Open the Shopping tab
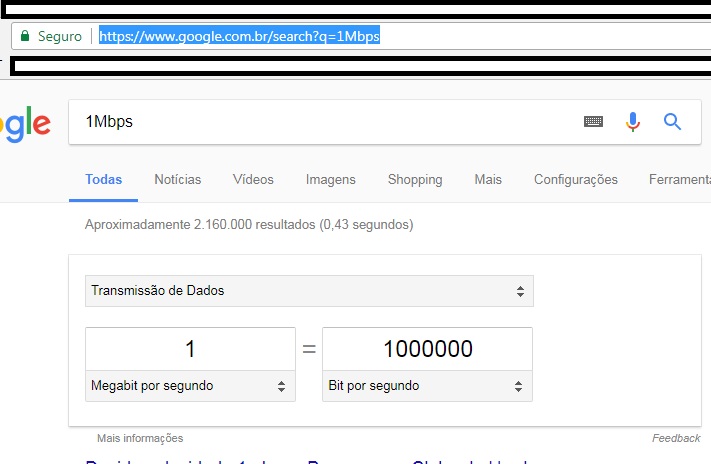The height and width of the screenshot is (464, 711). coord(415,180)
